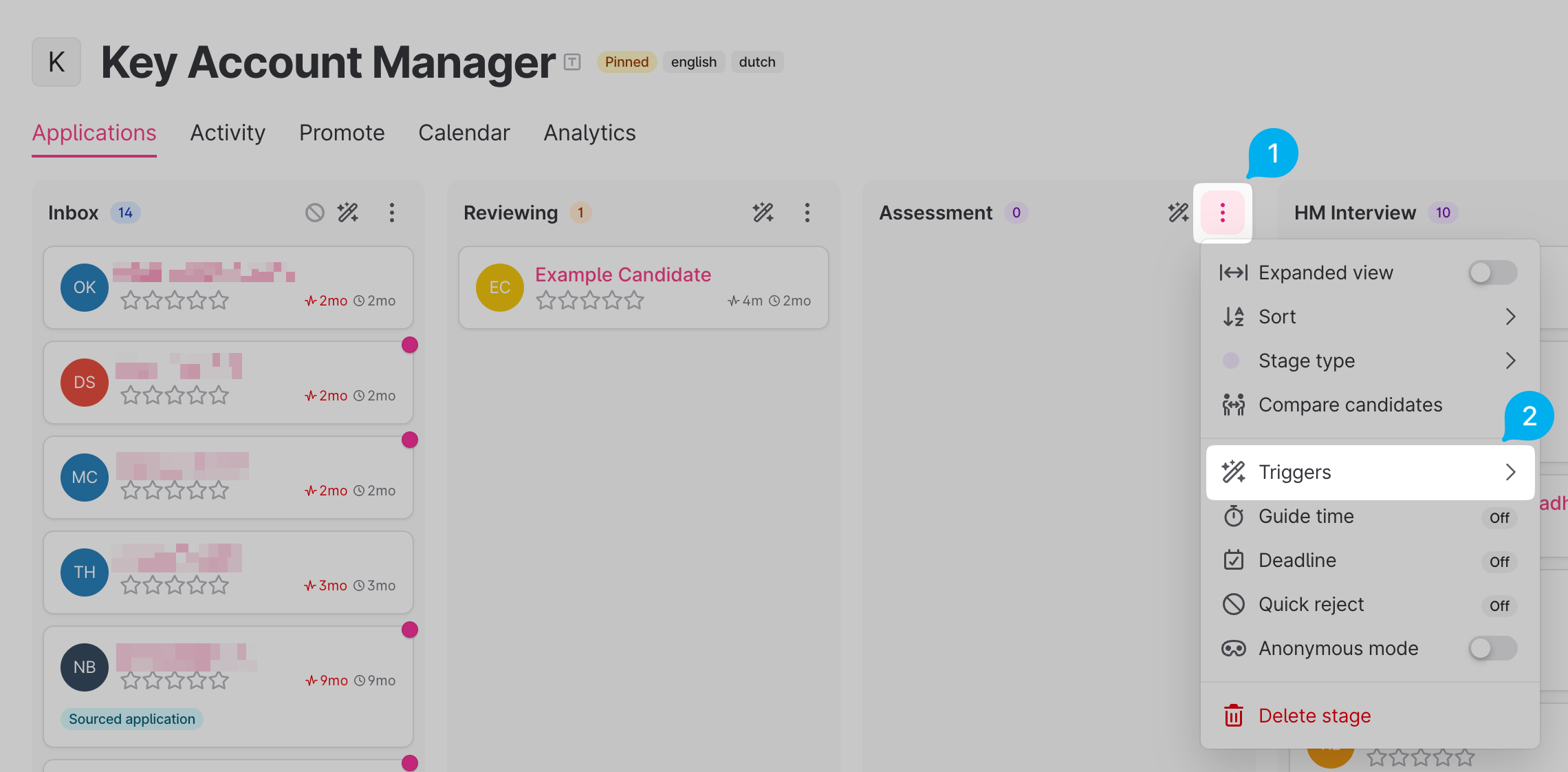Open the Reviewing stage three-dot menu
1568x772 pixels.
tap(807, 213)
